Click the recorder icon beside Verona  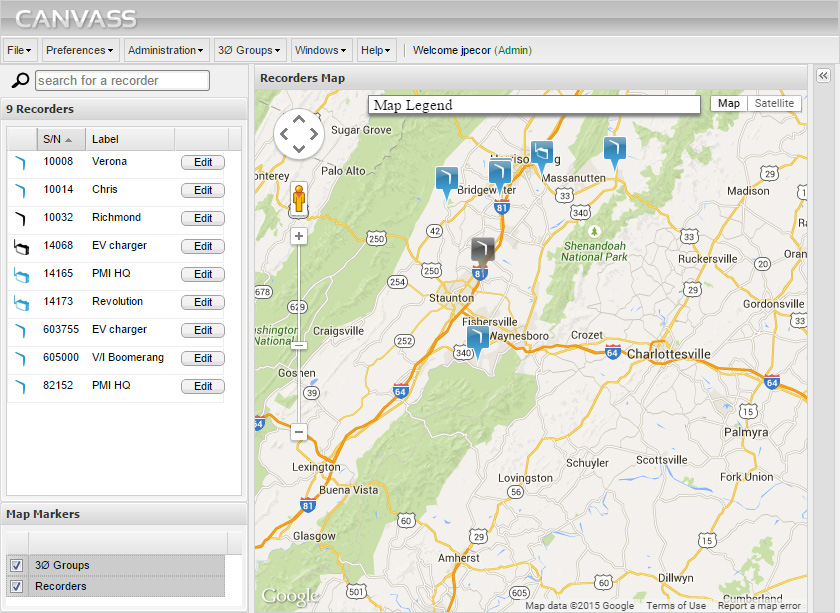pyautogui.click(x=23, y=162)
